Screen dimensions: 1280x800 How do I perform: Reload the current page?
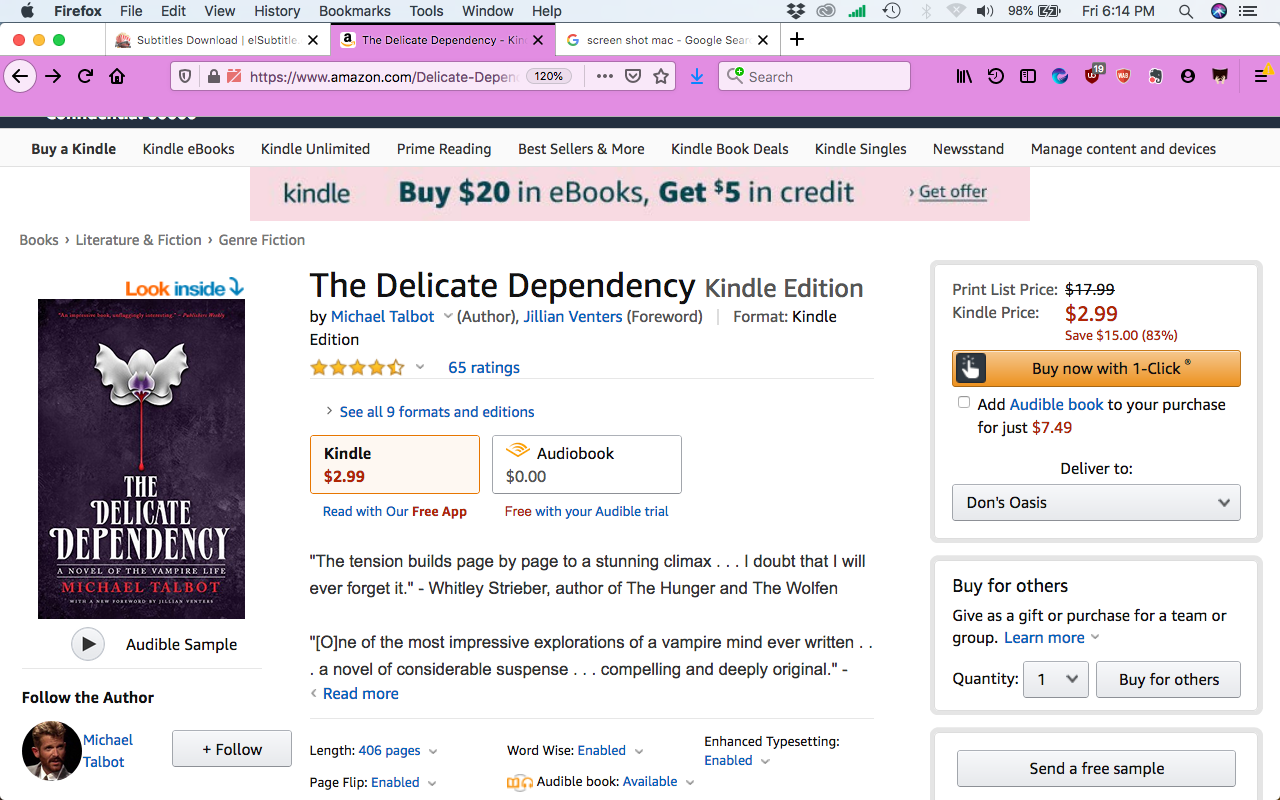tap(86, 76)
